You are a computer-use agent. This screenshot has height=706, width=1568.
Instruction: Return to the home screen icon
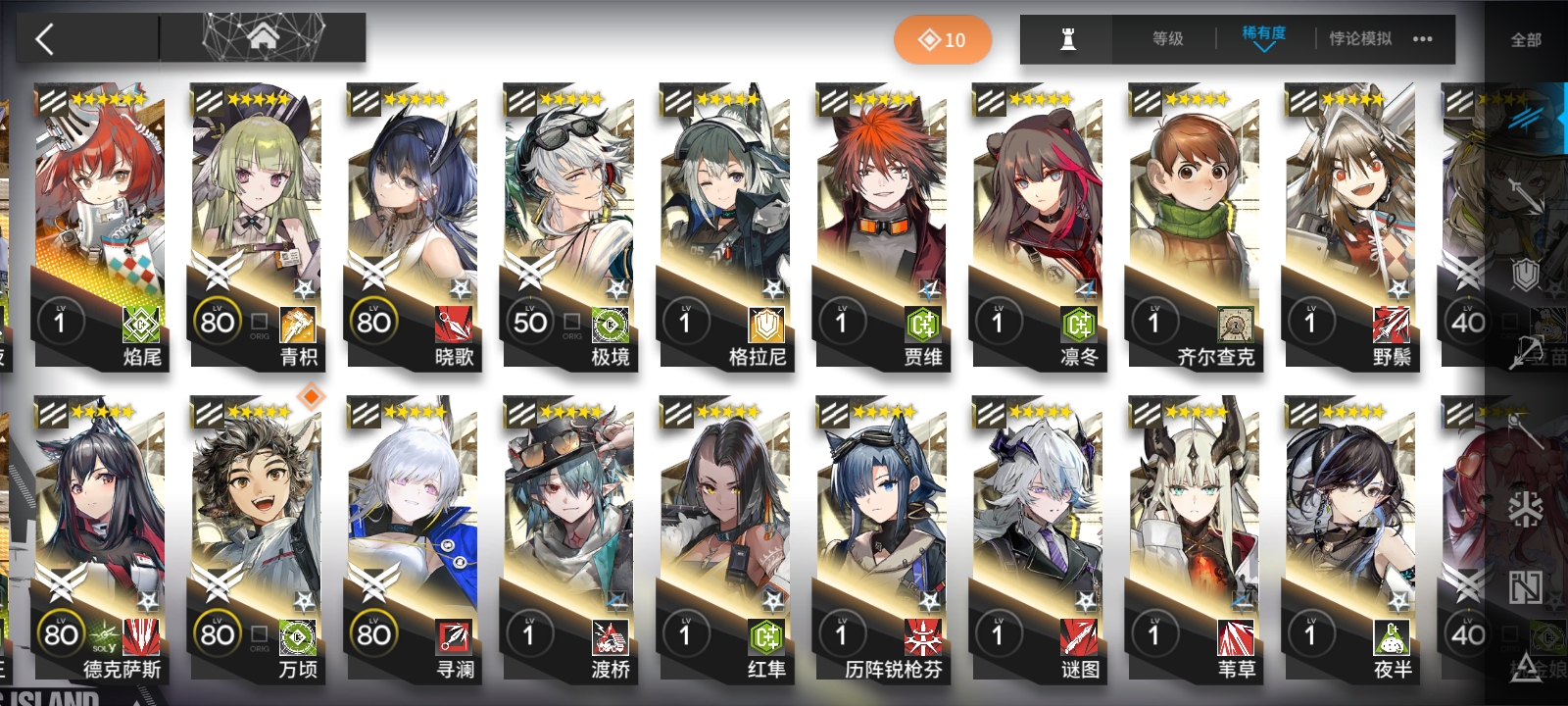263,38
